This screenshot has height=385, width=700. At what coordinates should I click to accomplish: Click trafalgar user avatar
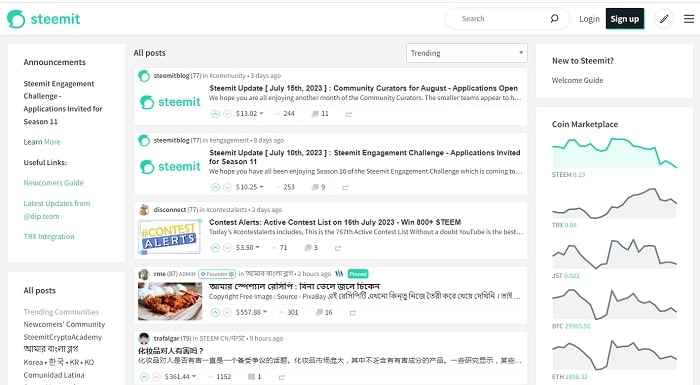[x=144, y=339]
